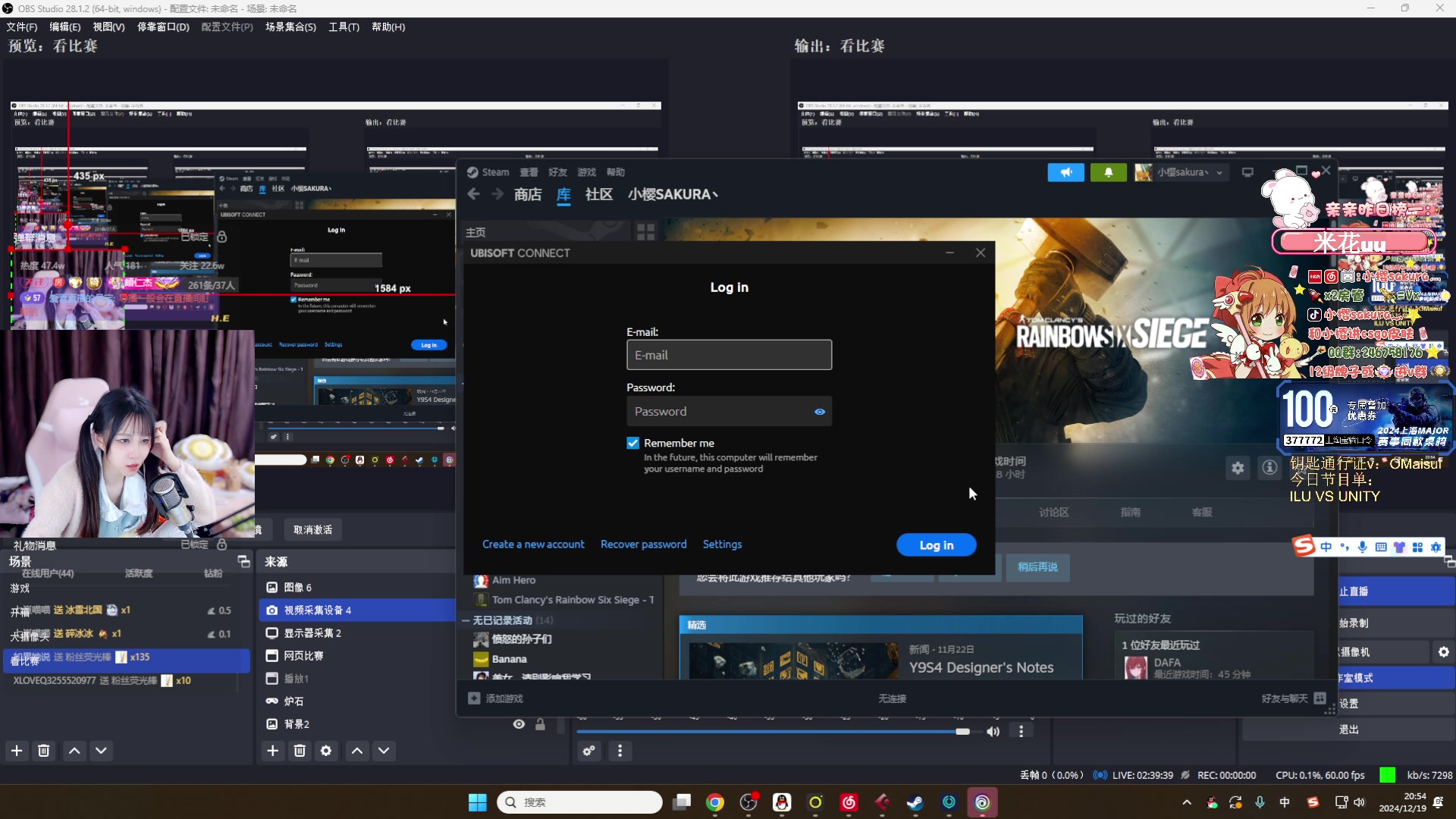Open 停靠窗口(D) menu in OBS
This screenshot has height=819, width=1456.
click(163, 27)
